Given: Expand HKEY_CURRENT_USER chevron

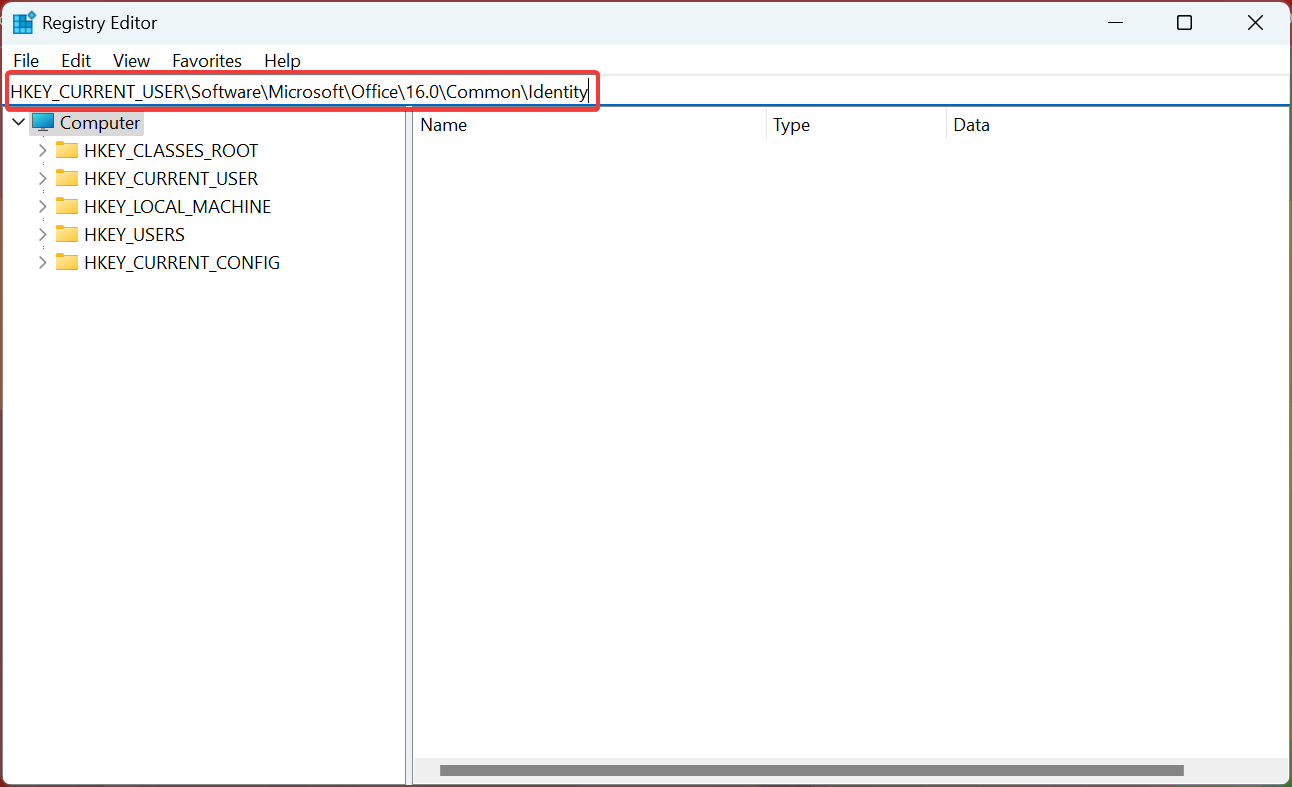Looking at the screenshot, I should pyautogui.click(x=42, y=179).
